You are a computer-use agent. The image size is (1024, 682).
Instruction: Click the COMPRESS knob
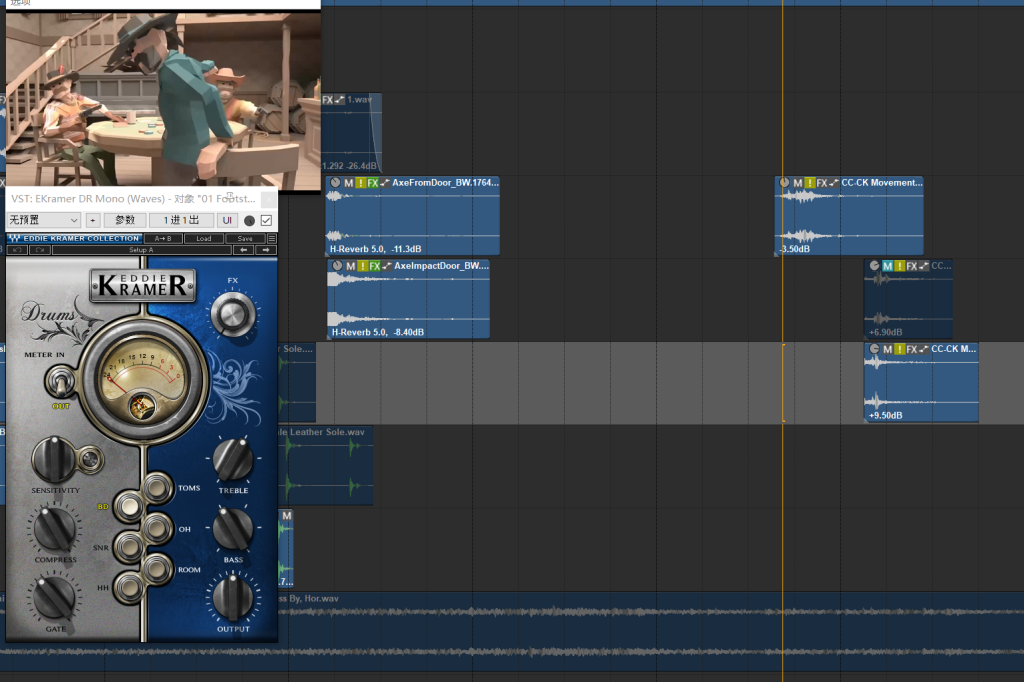pyautogui.click(x=55, y=528)
